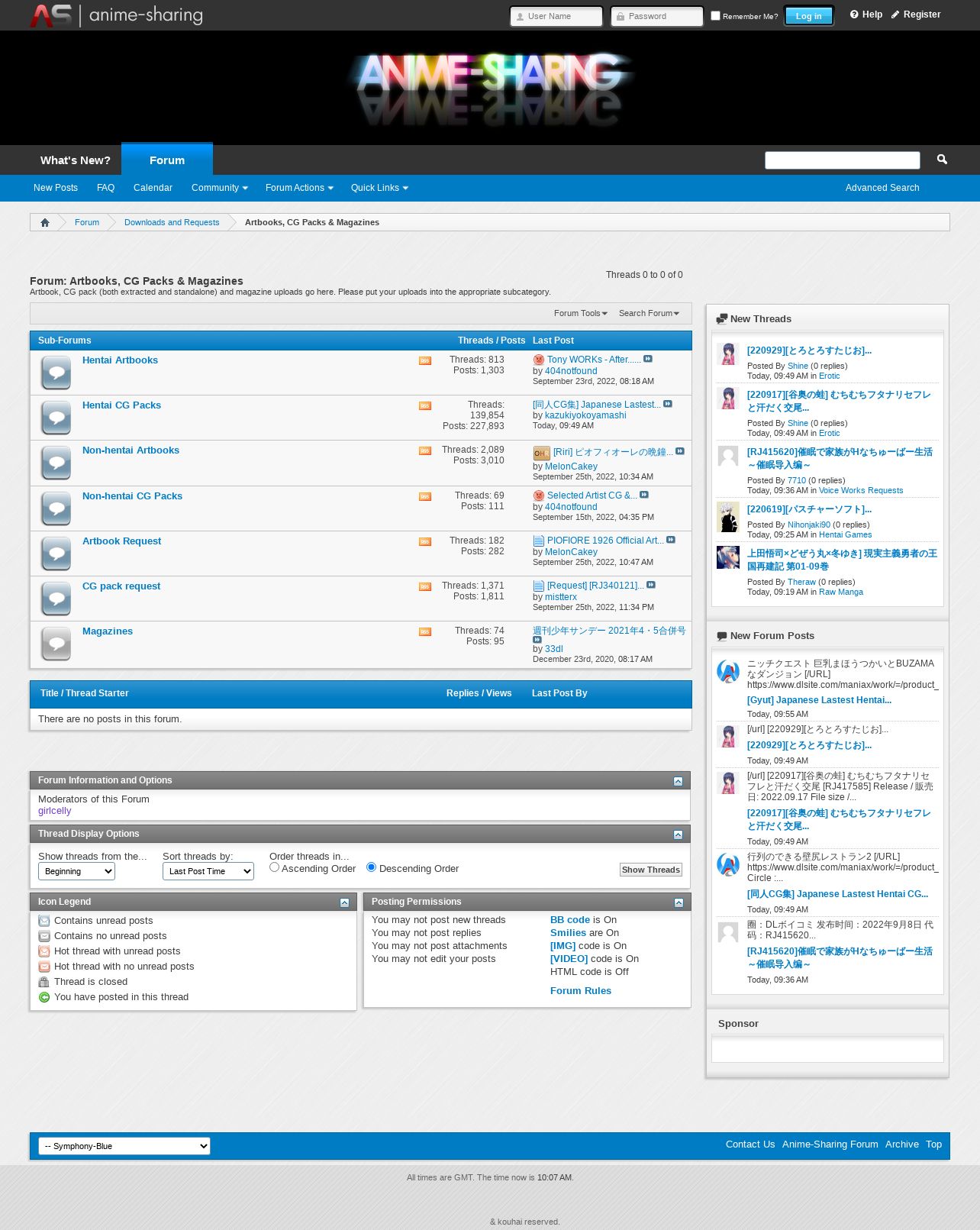
Task: Open RSS feed for Non-hentai CG Packs
Action: point(425,496)
